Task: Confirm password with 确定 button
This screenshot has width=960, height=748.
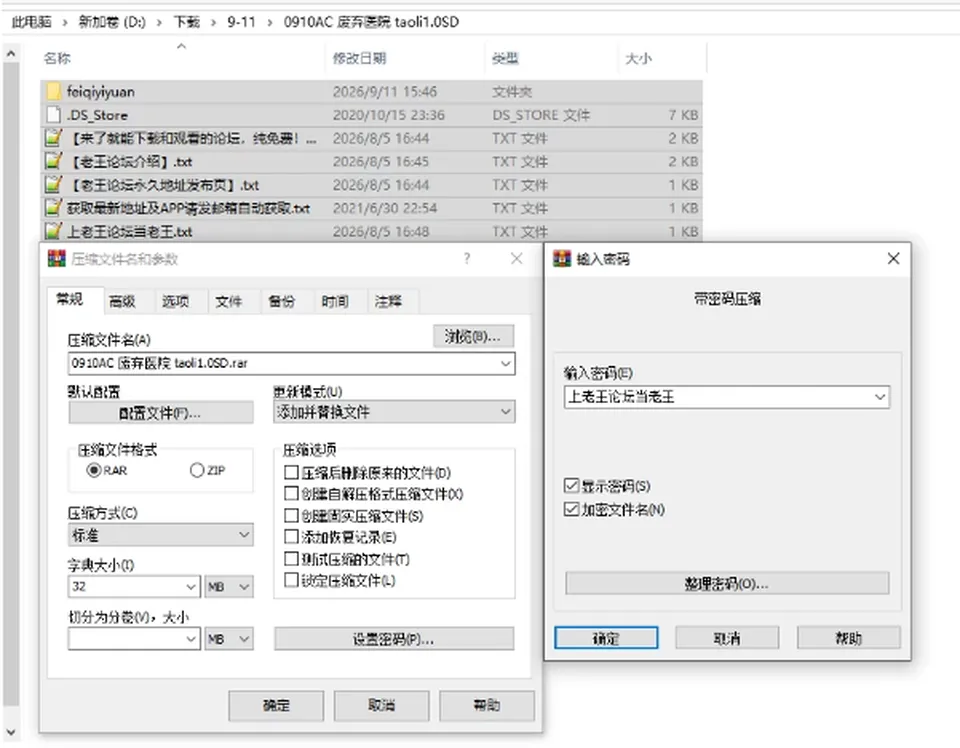Action: [x=606, y=638]
